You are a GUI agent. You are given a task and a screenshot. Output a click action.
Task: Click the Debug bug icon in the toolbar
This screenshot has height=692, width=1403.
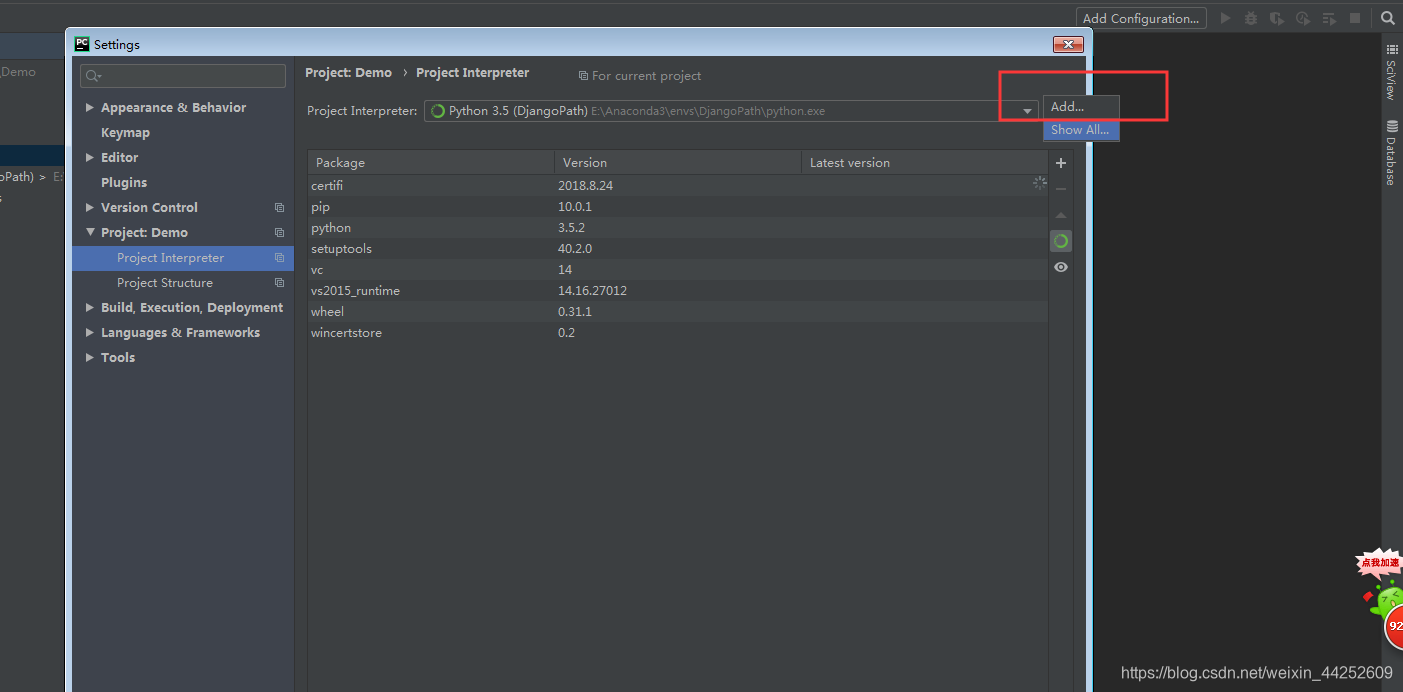pyautogui.click(x=1251, y=18)
